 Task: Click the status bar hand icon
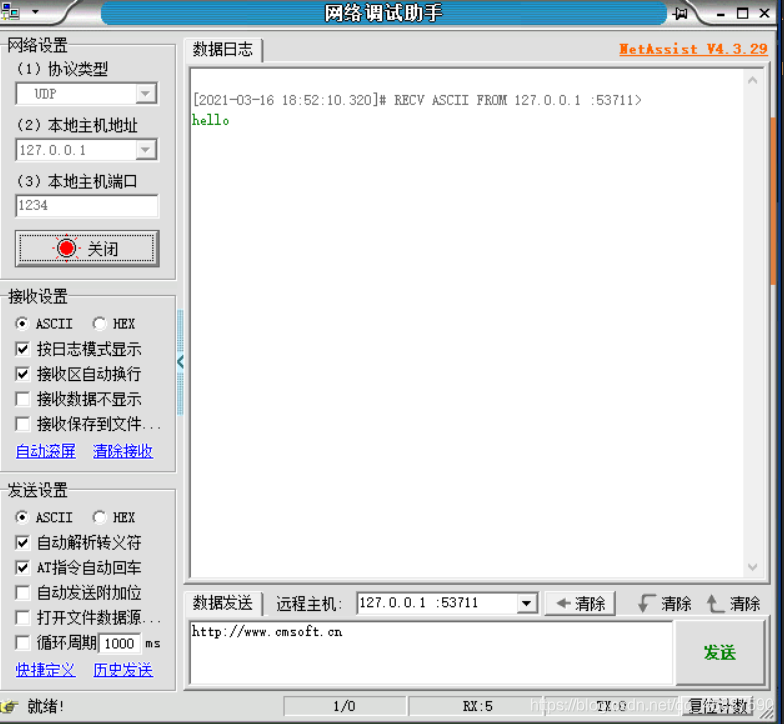tap(10, 706)
